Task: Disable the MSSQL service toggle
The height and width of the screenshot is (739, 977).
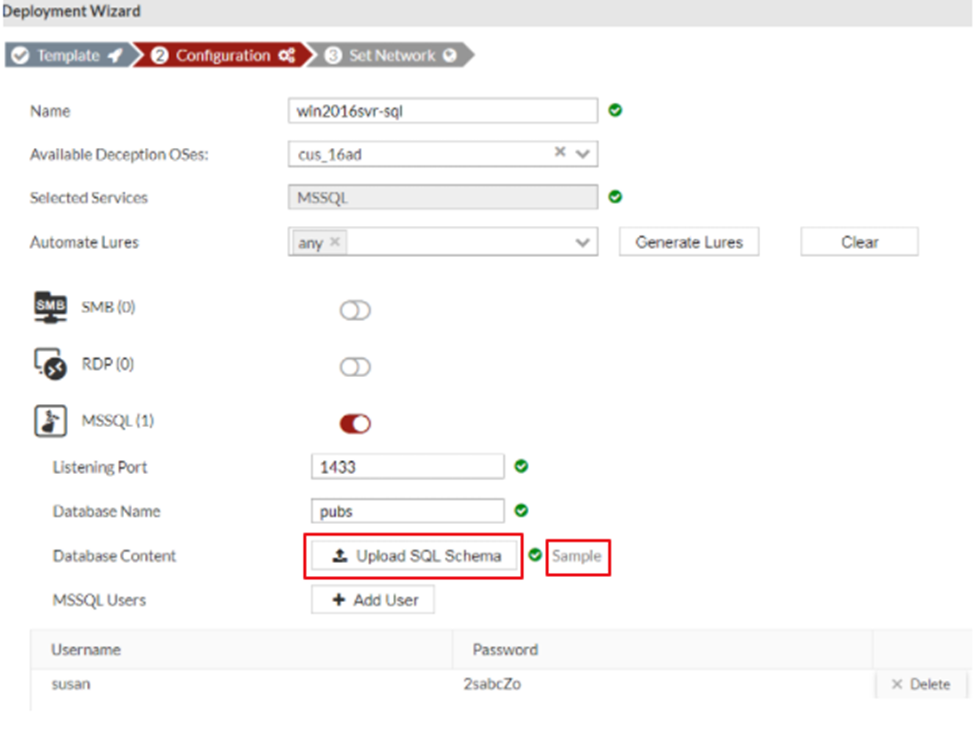Action: [355, 424]
